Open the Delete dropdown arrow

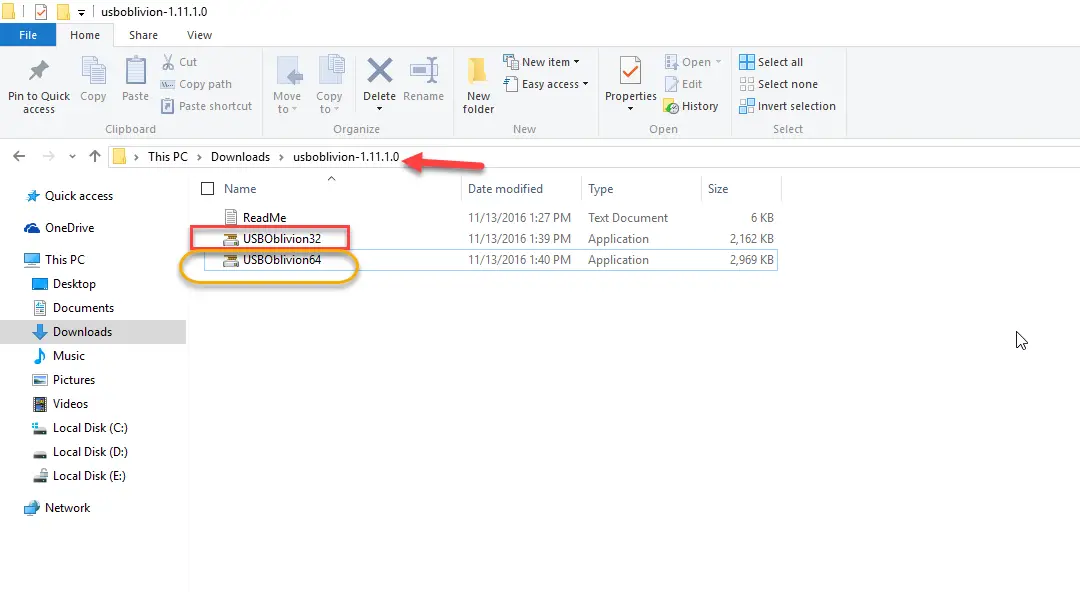380,109
